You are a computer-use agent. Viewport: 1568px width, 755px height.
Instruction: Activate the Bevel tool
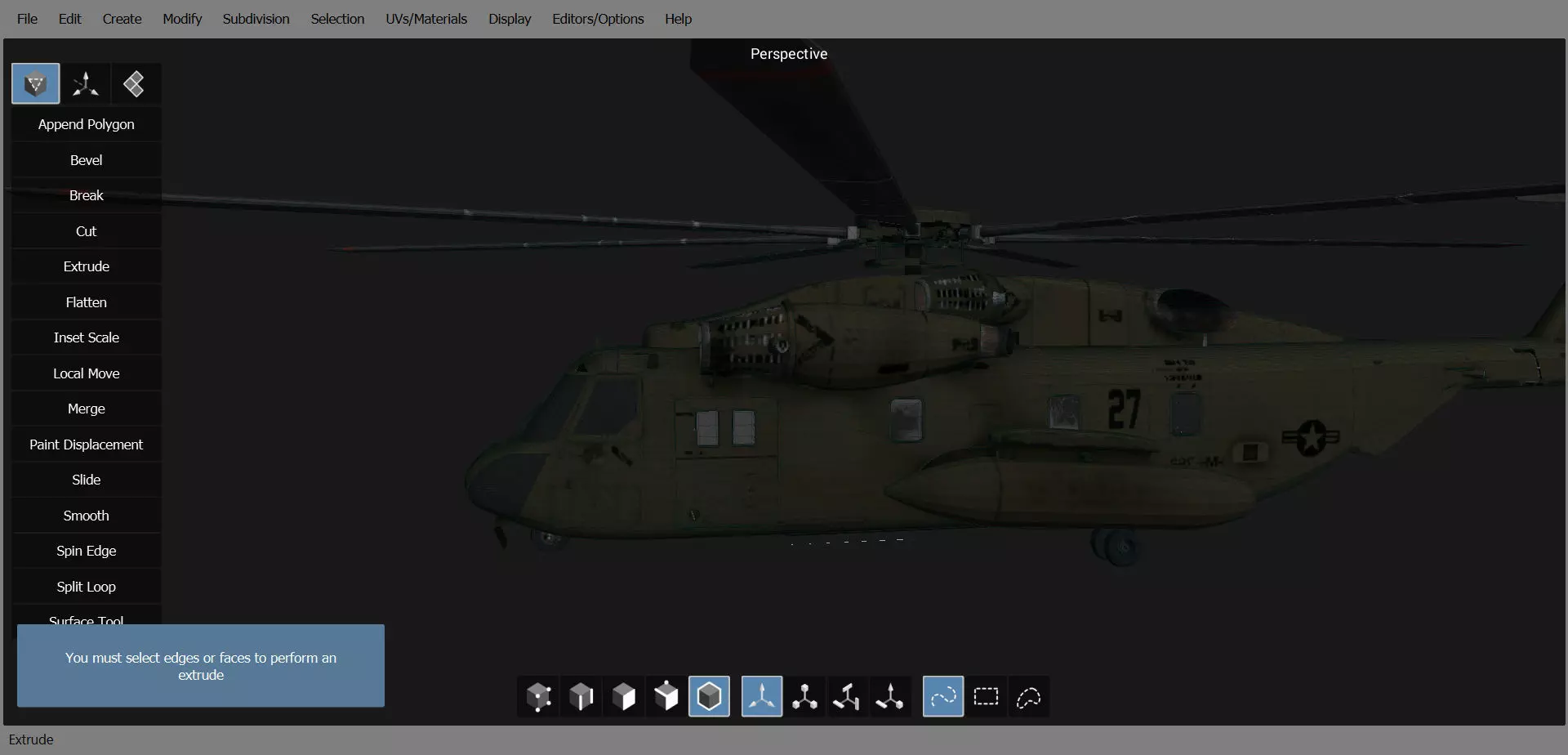pyautogui.click(x=87, y=160)
